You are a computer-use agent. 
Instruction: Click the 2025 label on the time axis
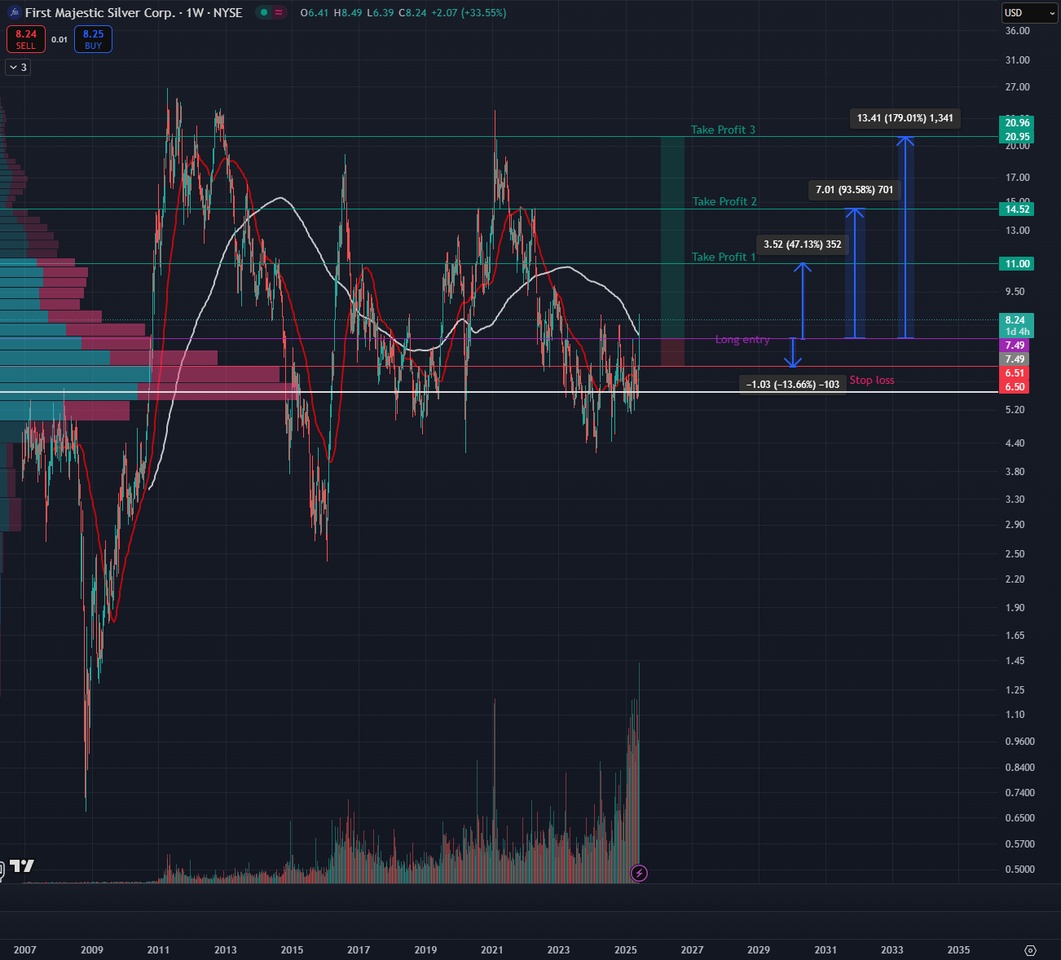coord(625,950)
